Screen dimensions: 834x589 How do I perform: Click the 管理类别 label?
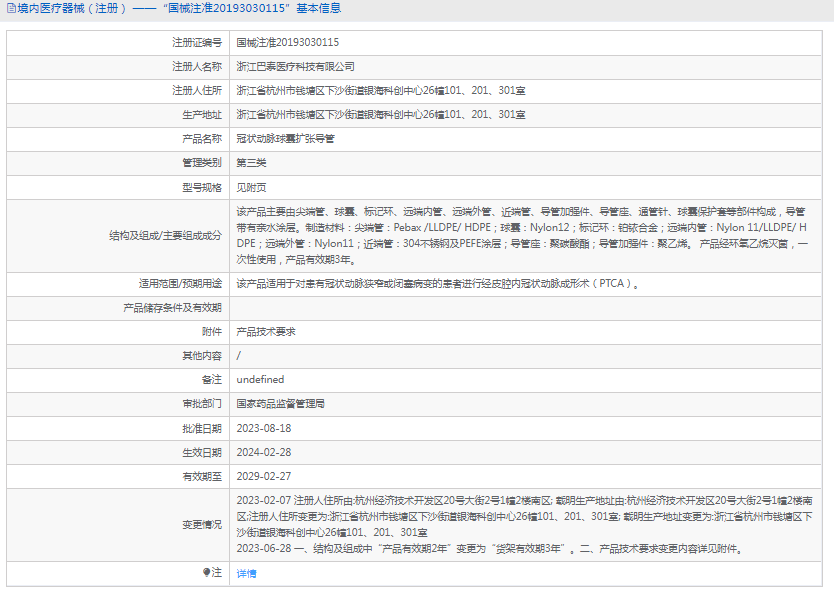coord(202,163)
